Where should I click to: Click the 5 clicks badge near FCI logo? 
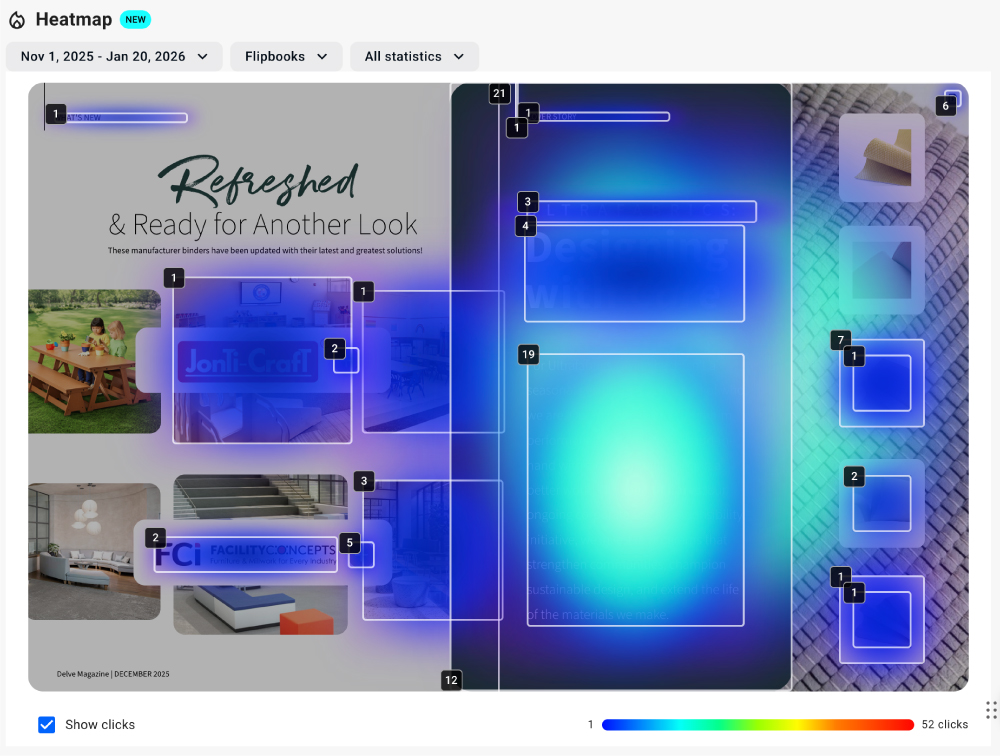point(349,543)
